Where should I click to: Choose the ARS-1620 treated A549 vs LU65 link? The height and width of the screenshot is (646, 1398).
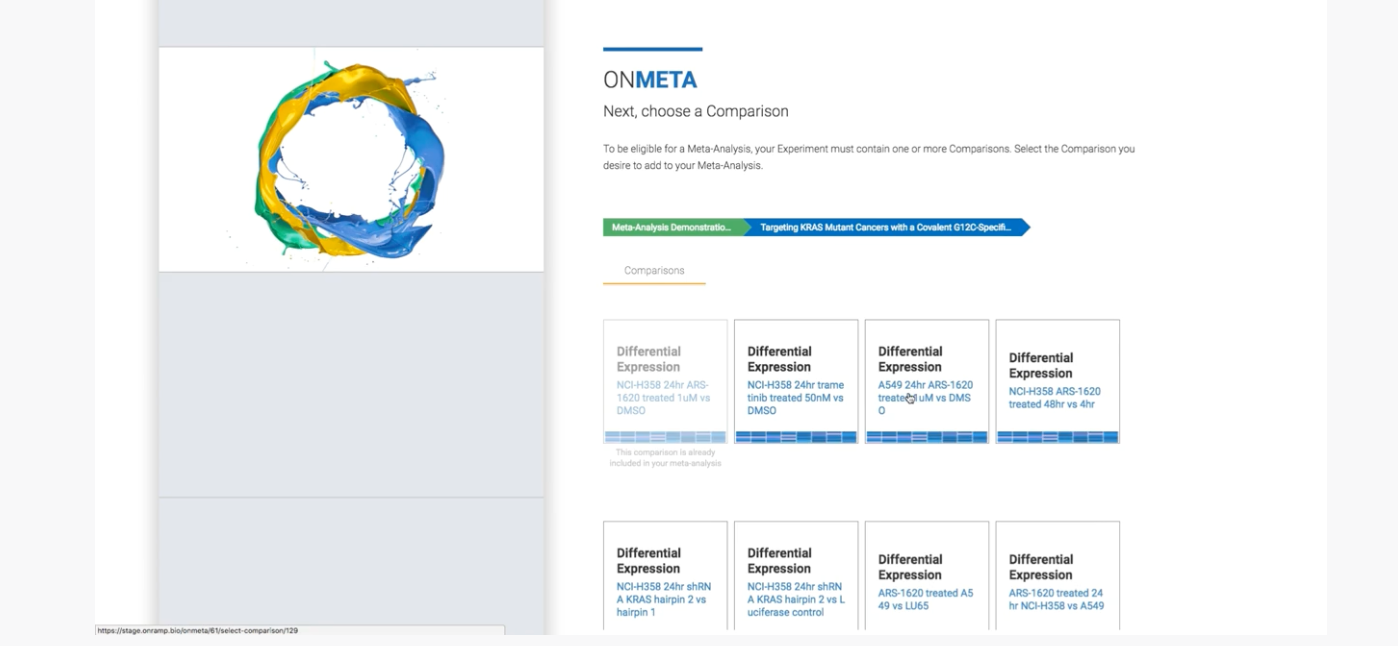click(x=925, y=599)
